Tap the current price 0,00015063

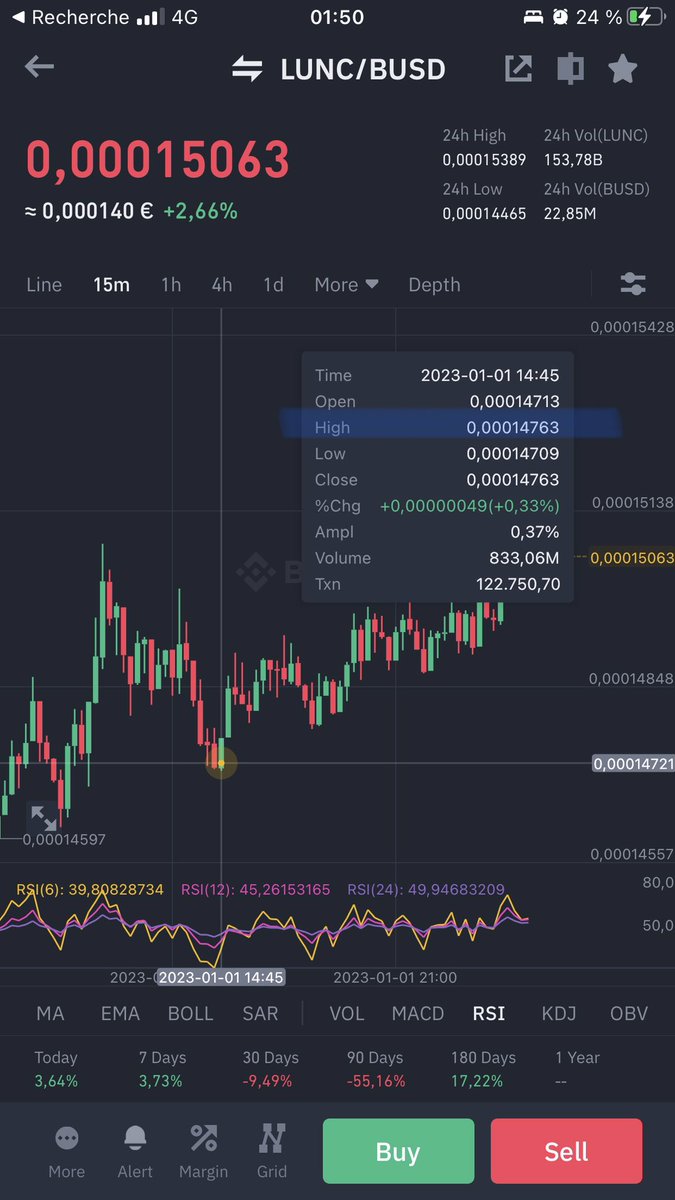[158, 160]
